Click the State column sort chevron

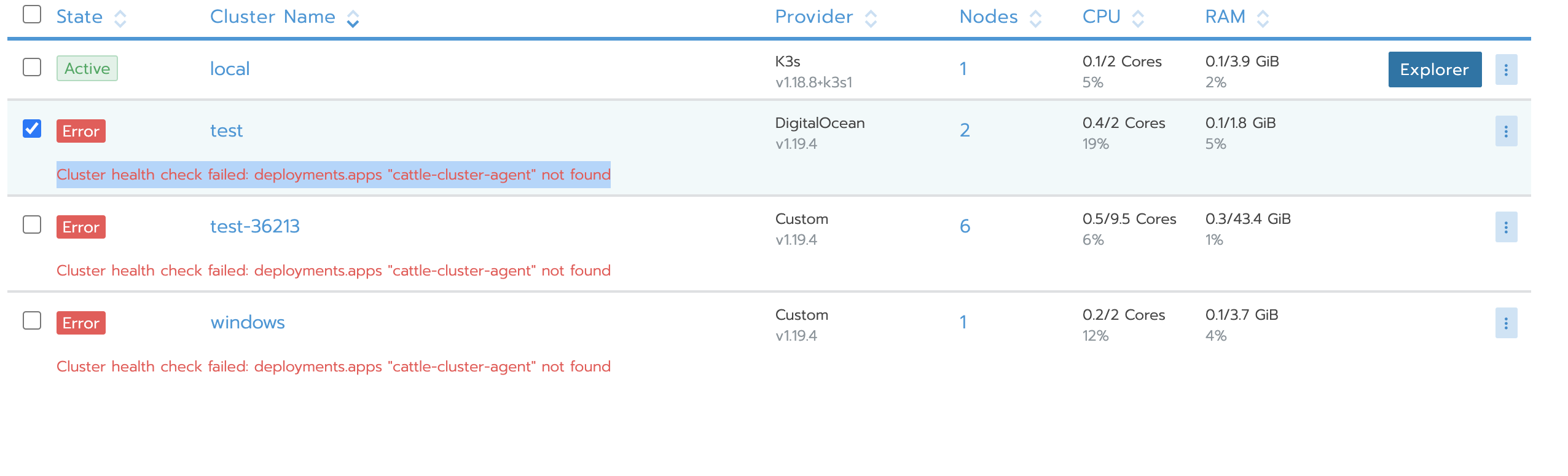(120, 18)
